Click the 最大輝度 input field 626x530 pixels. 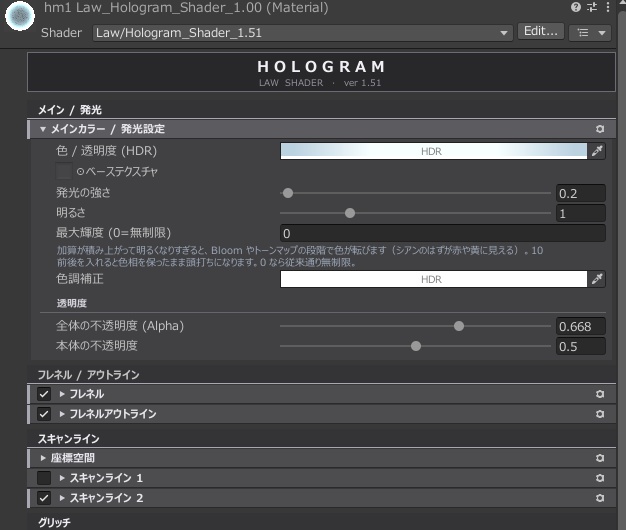point(443,233)
